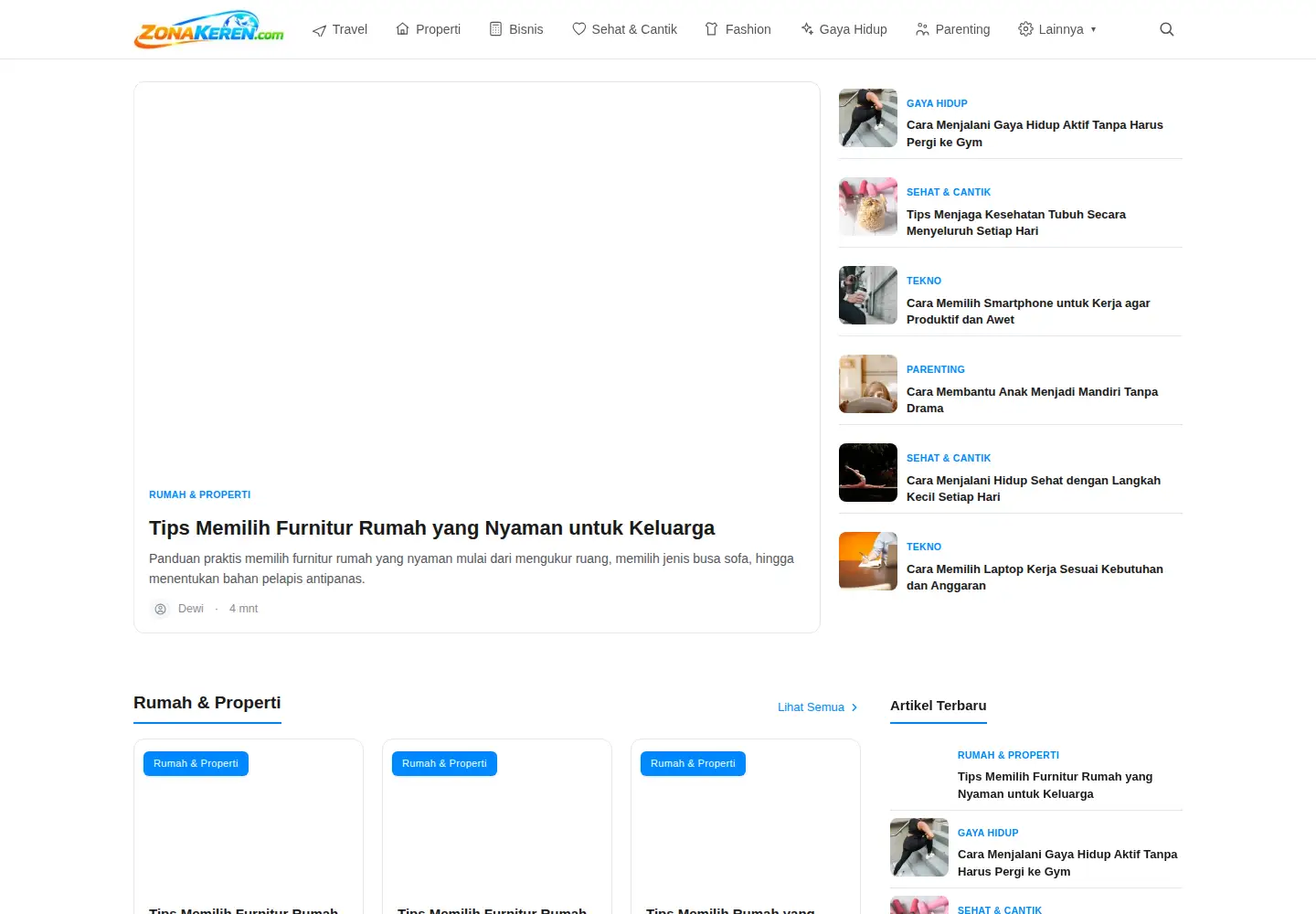Click the RUMAH & PROPERTI category label on featured article
Viewport: 1316px width, 914px height.
click(x=199, y=494)
